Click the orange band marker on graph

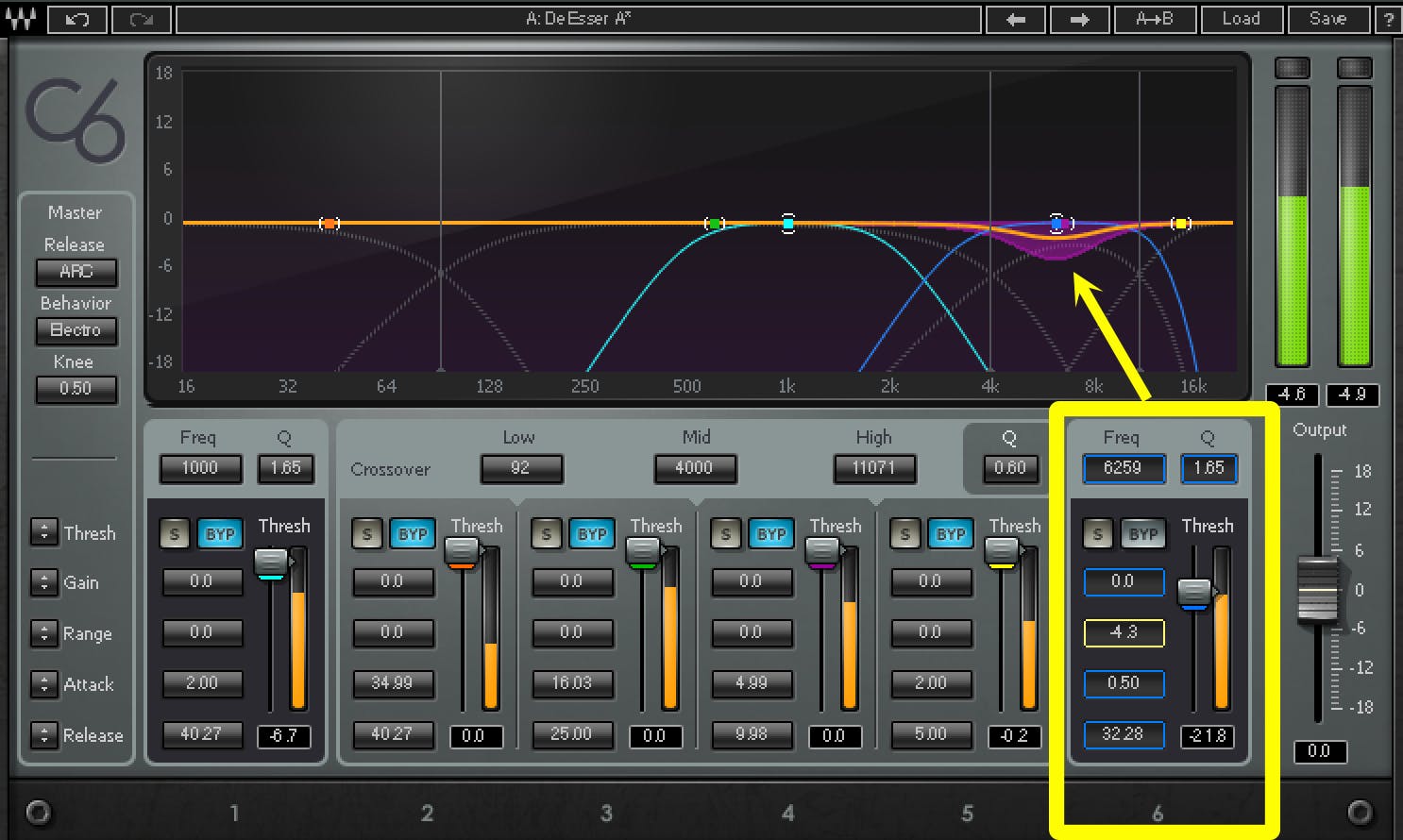(x=329, y=224)
